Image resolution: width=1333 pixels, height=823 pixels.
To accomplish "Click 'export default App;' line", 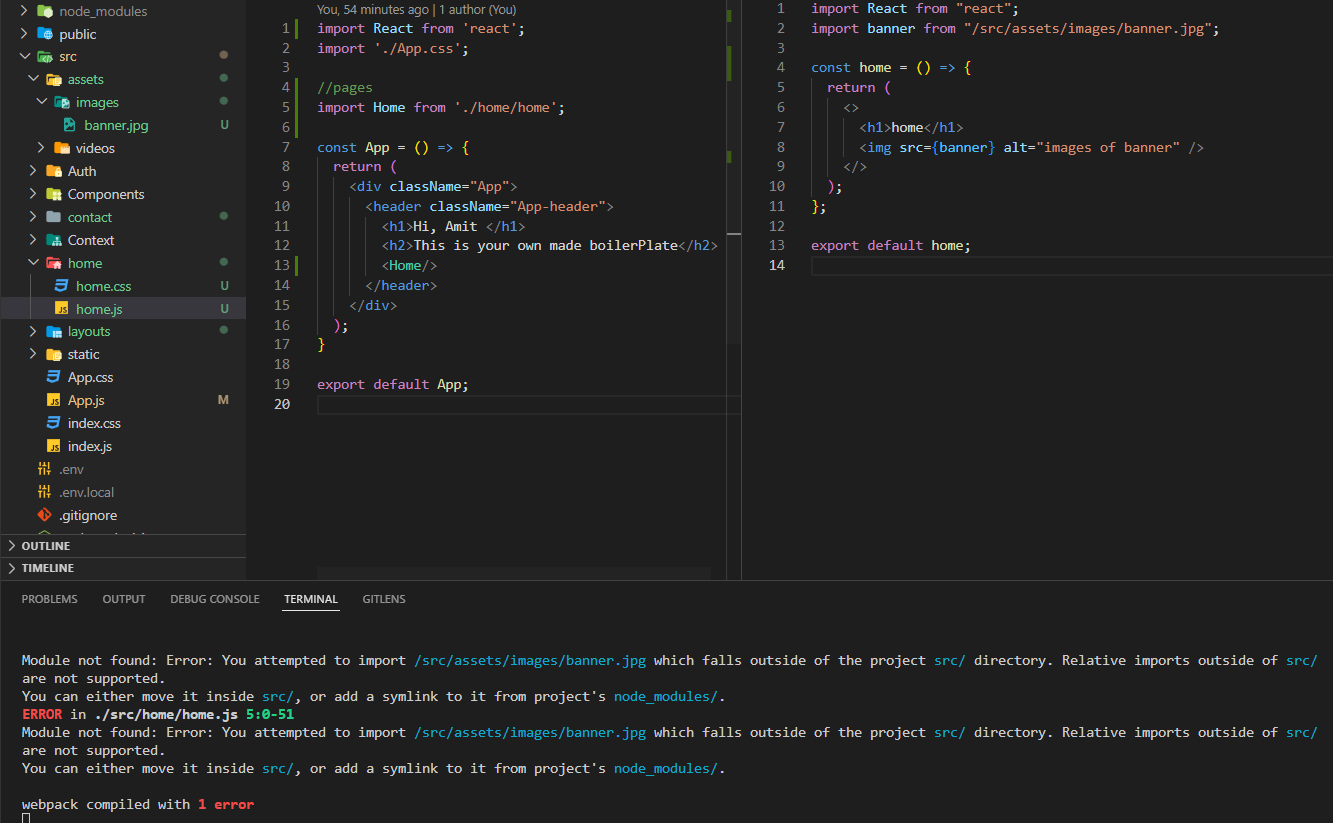I will coord(393,385).
